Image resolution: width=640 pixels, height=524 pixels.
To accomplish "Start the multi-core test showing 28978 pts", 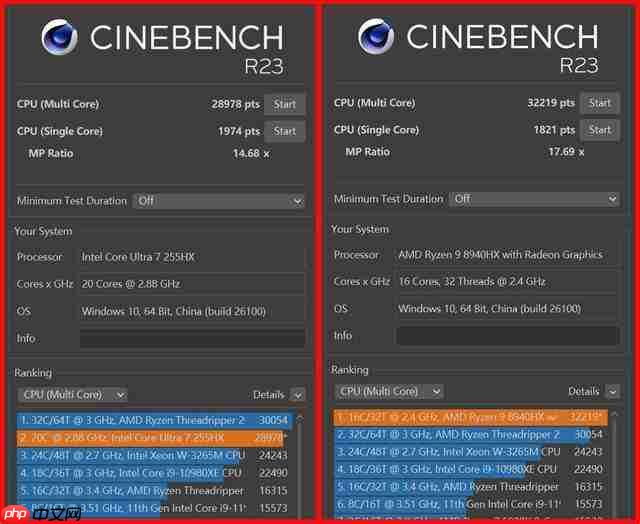I will pyautogui.click(x=285, y=104).
